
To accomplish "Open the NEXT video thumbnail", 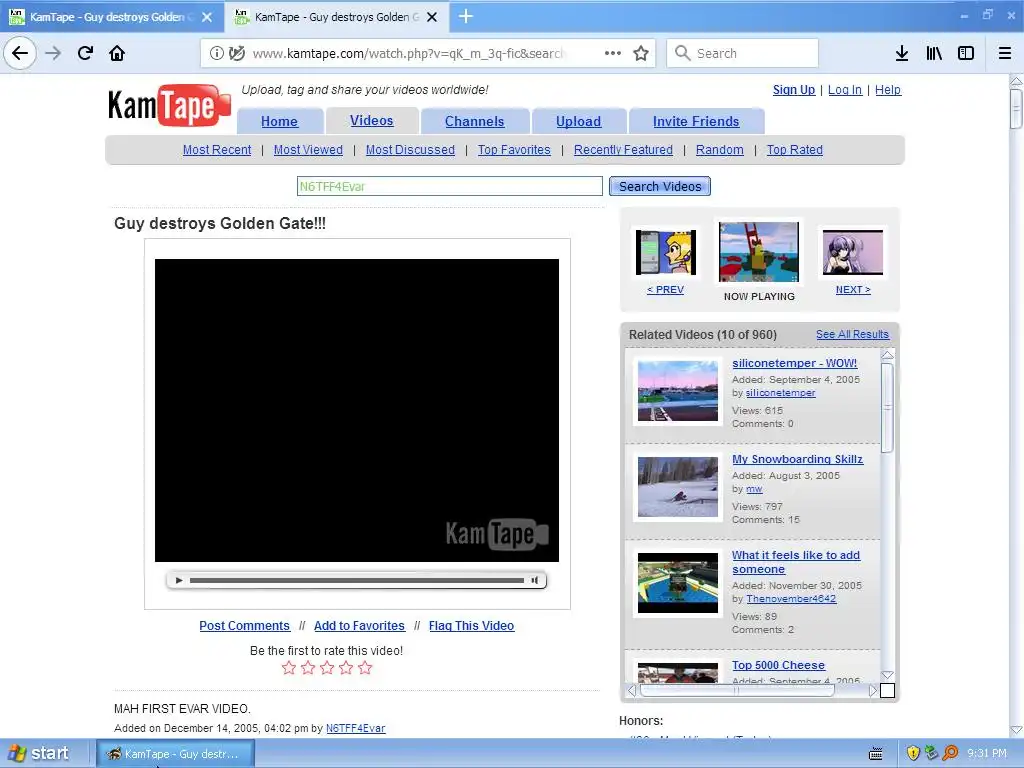I will [x=853, y=252].
